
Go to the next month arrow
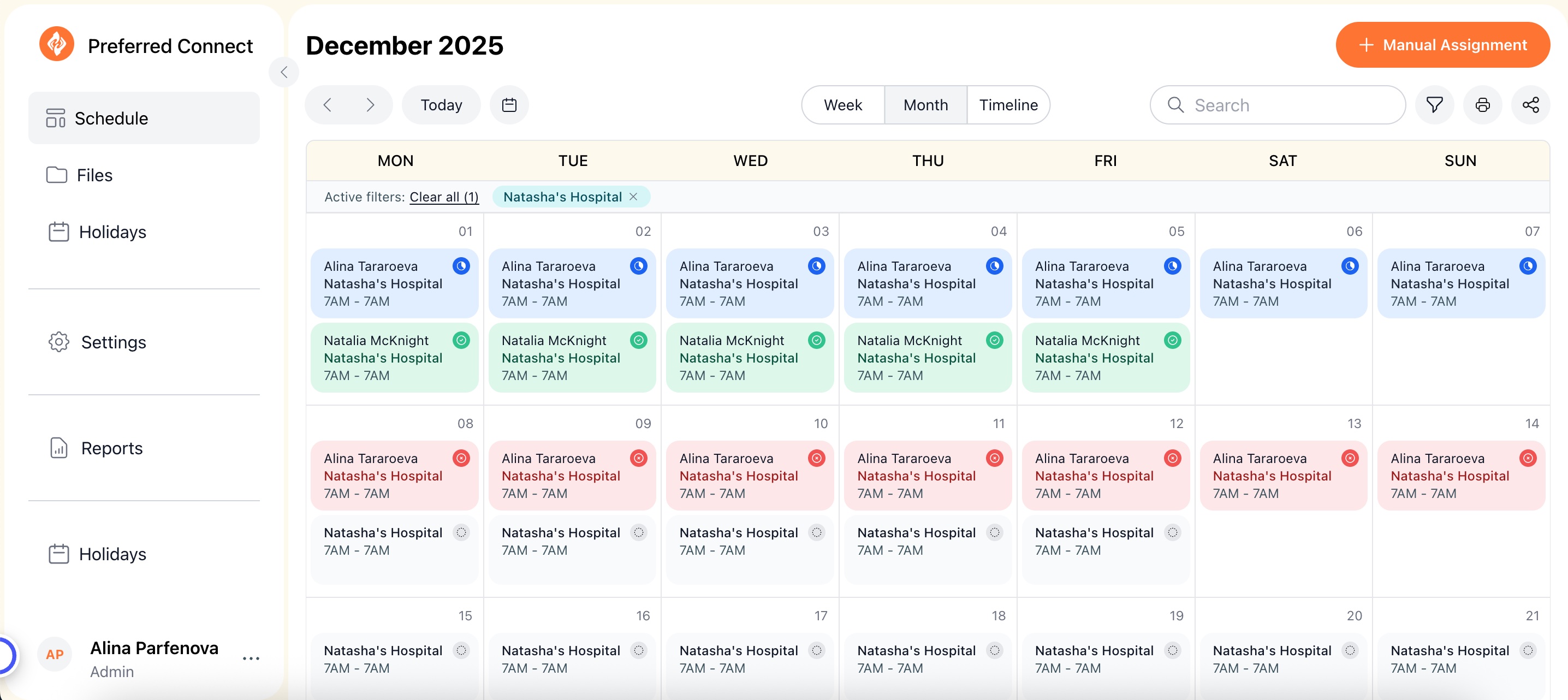[370, 105]
